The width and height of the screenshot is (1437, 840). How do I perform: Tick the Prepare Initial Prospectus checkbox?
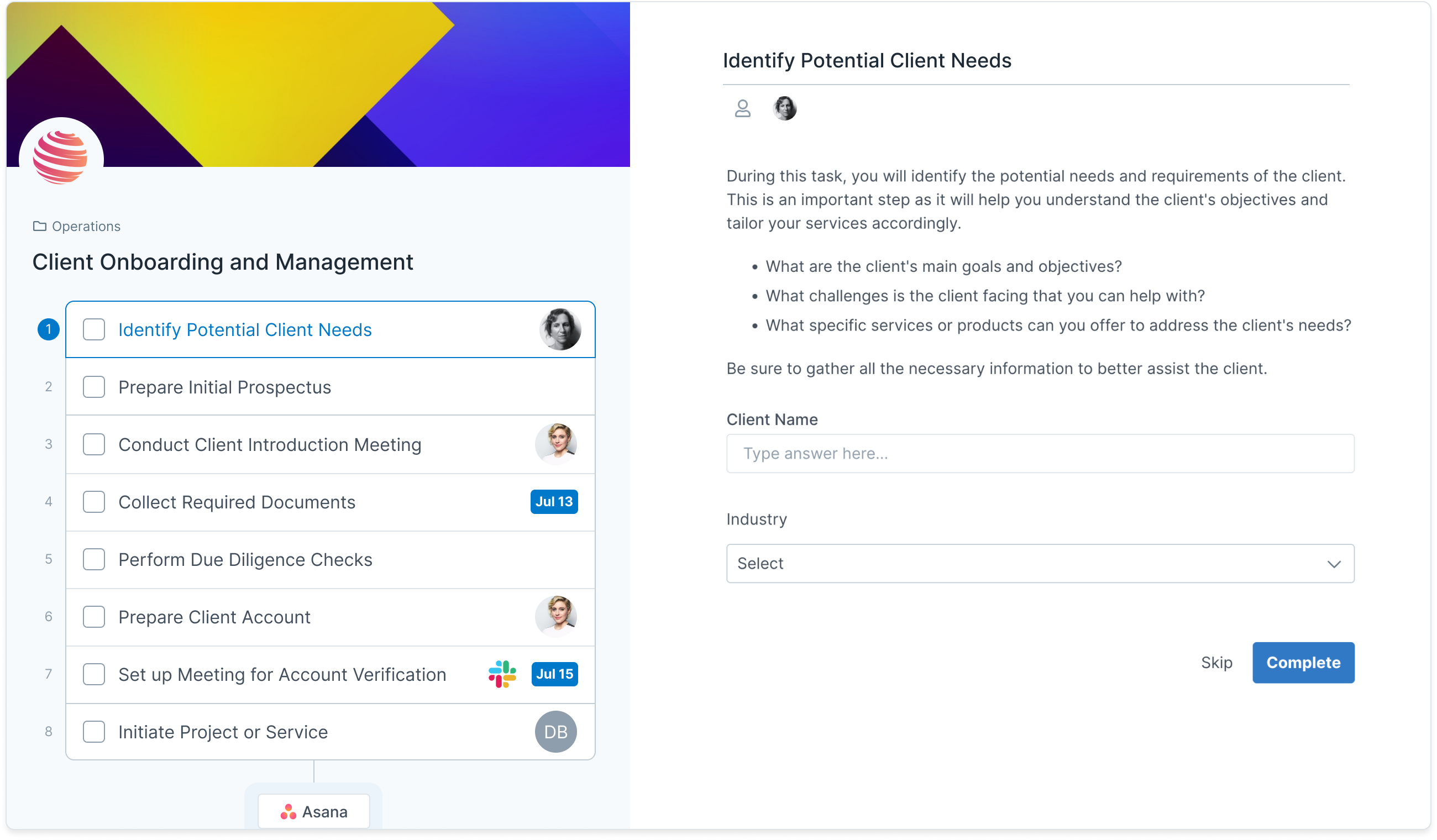point(94,387)
